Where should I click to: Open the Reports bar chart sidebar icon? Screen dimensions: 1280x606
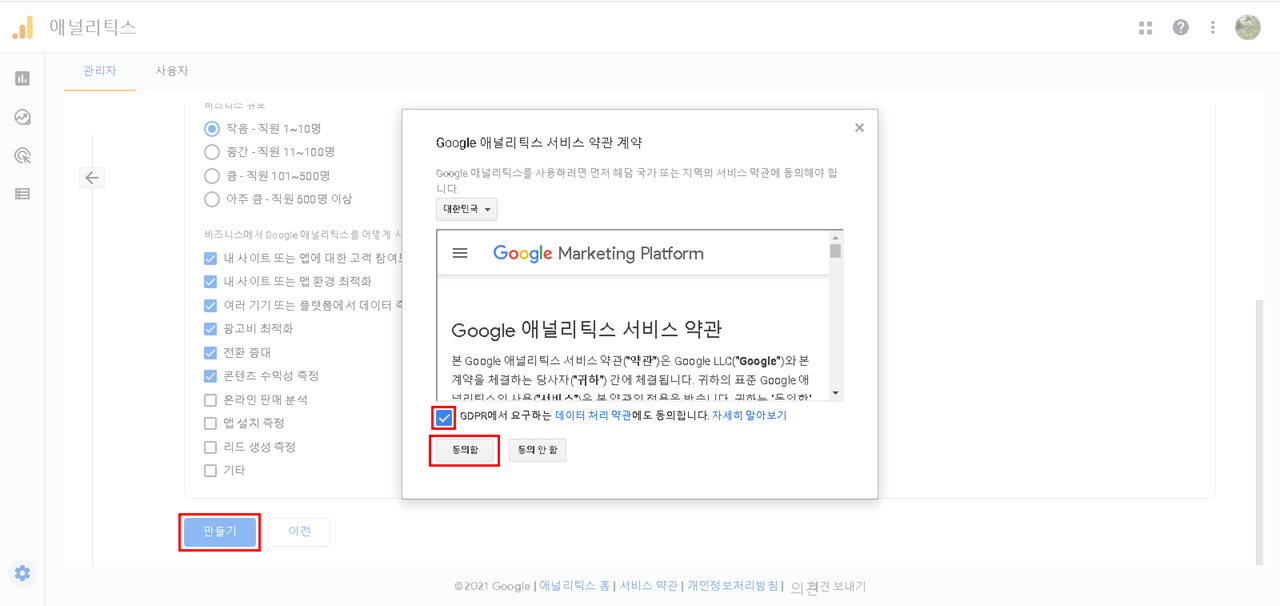pos(22,78)
